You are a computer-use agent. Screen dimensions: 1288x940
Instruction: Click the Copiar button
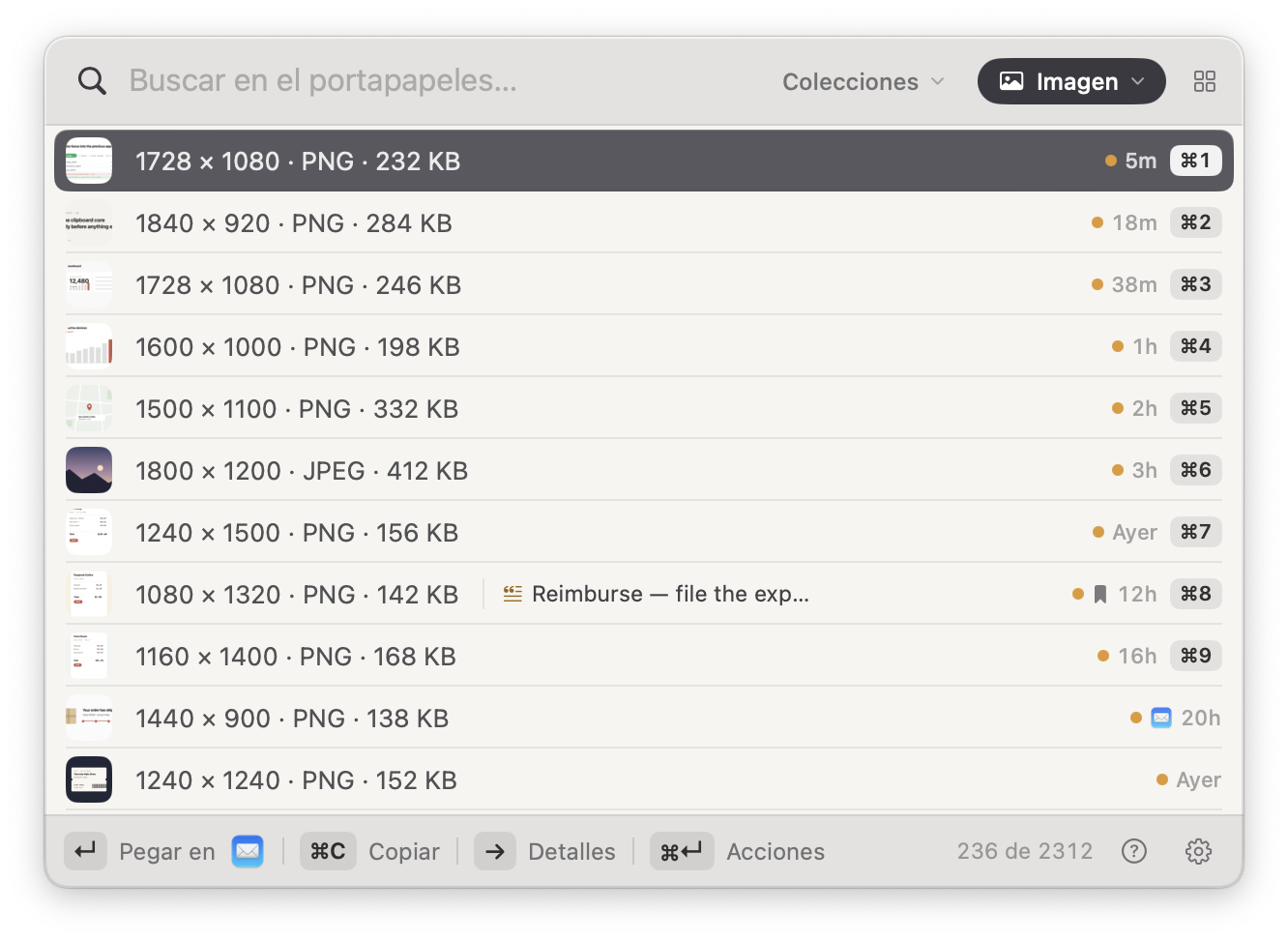coord(370,851)
